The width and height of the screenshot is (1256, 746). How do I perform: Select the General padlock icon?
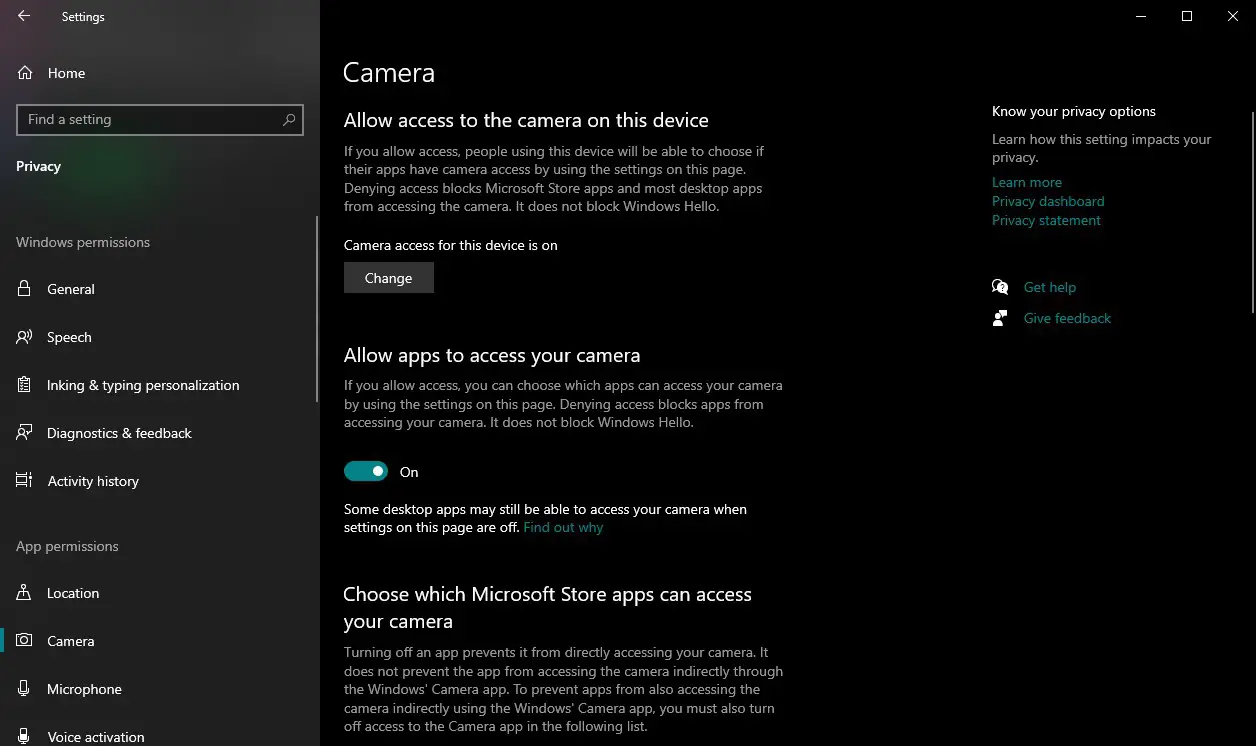24,289
